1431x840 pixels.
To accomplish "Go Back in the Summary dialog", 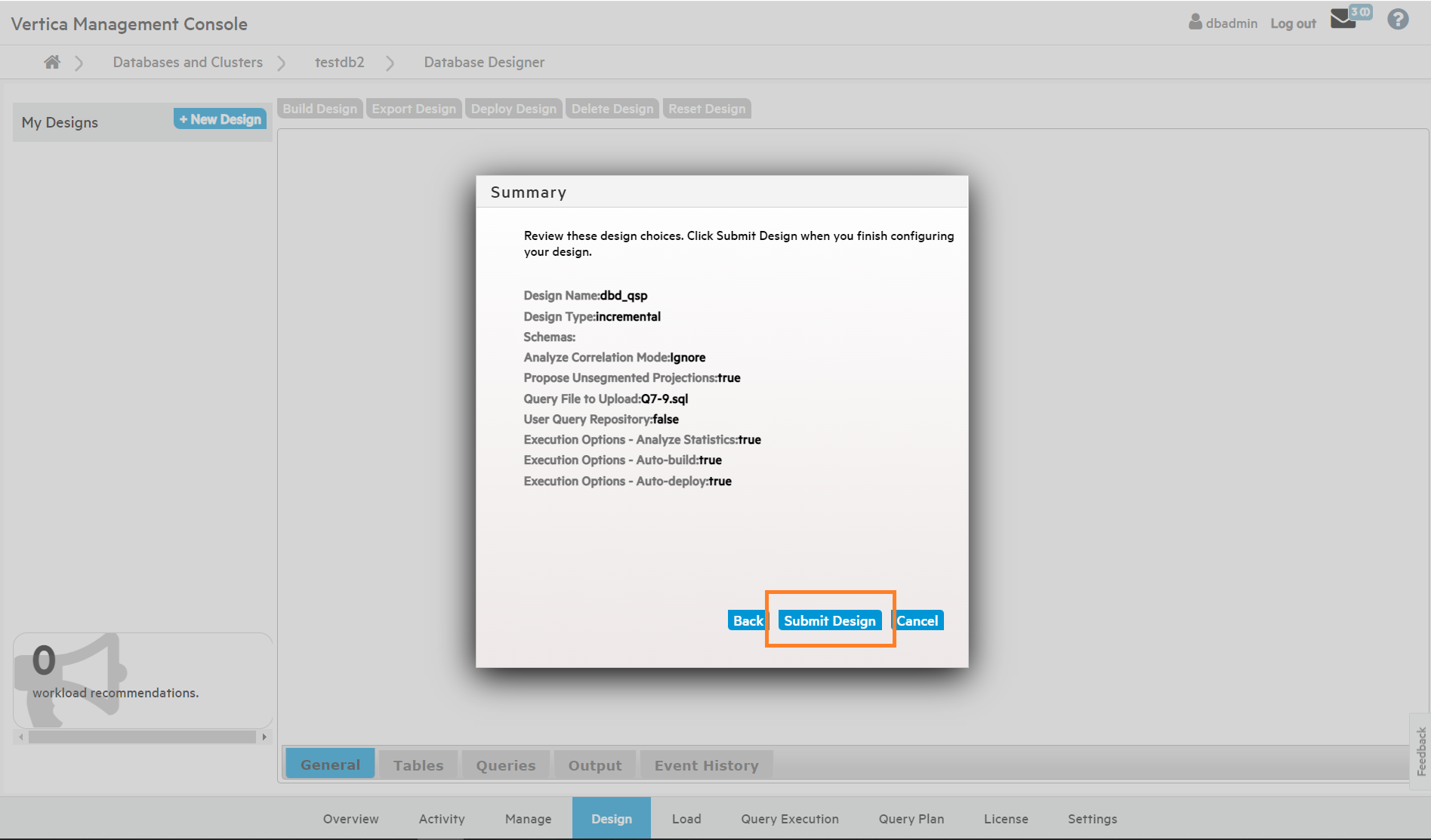I will (748, 620).
